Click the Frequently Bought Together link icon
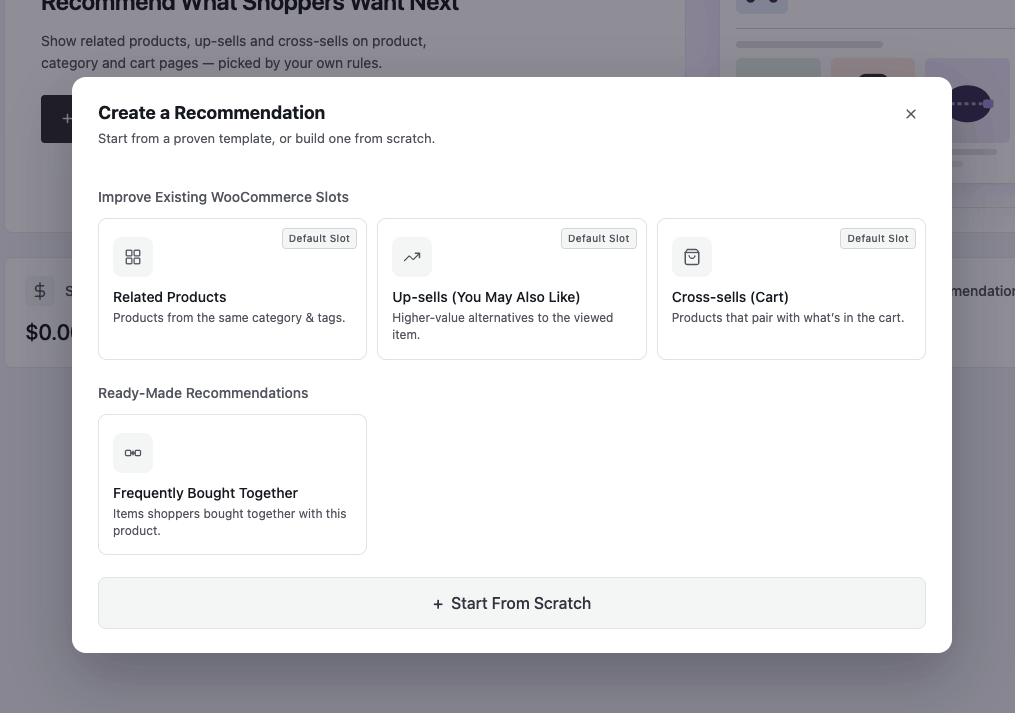This screenshot has width=1015, height=713. [x=133, y=453]
